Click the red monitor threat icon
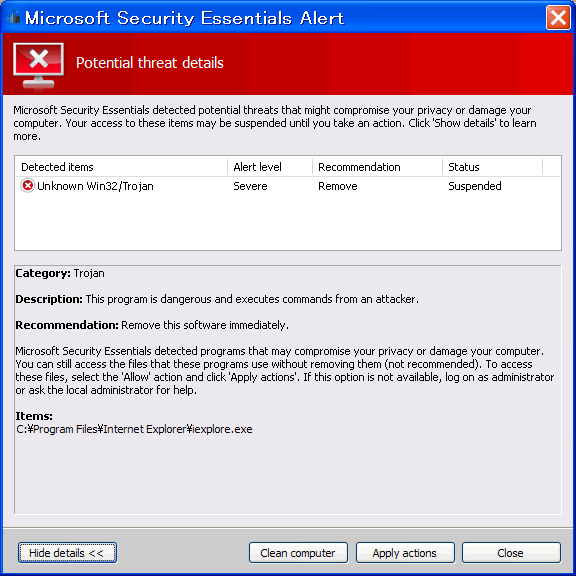Screen dimensions: 576x576 tap(39, 65)
